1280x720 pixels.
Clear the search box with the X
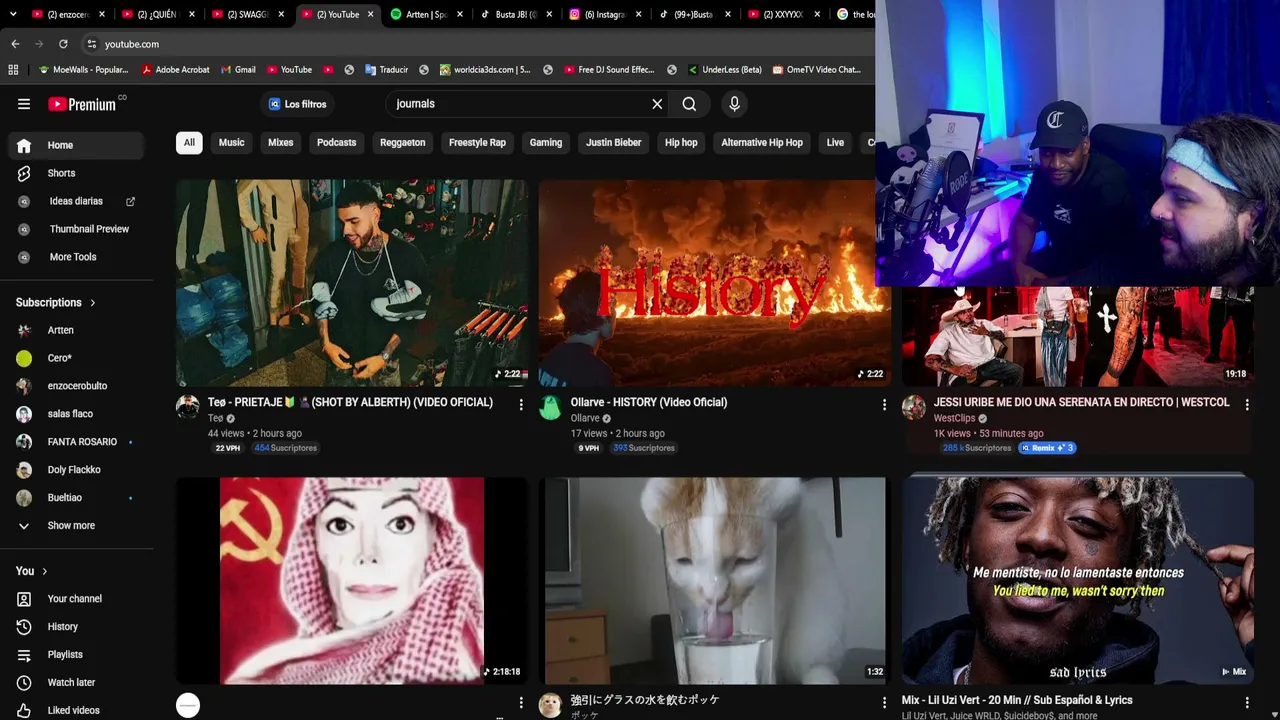pyautogui.click(x=657, y=104)
